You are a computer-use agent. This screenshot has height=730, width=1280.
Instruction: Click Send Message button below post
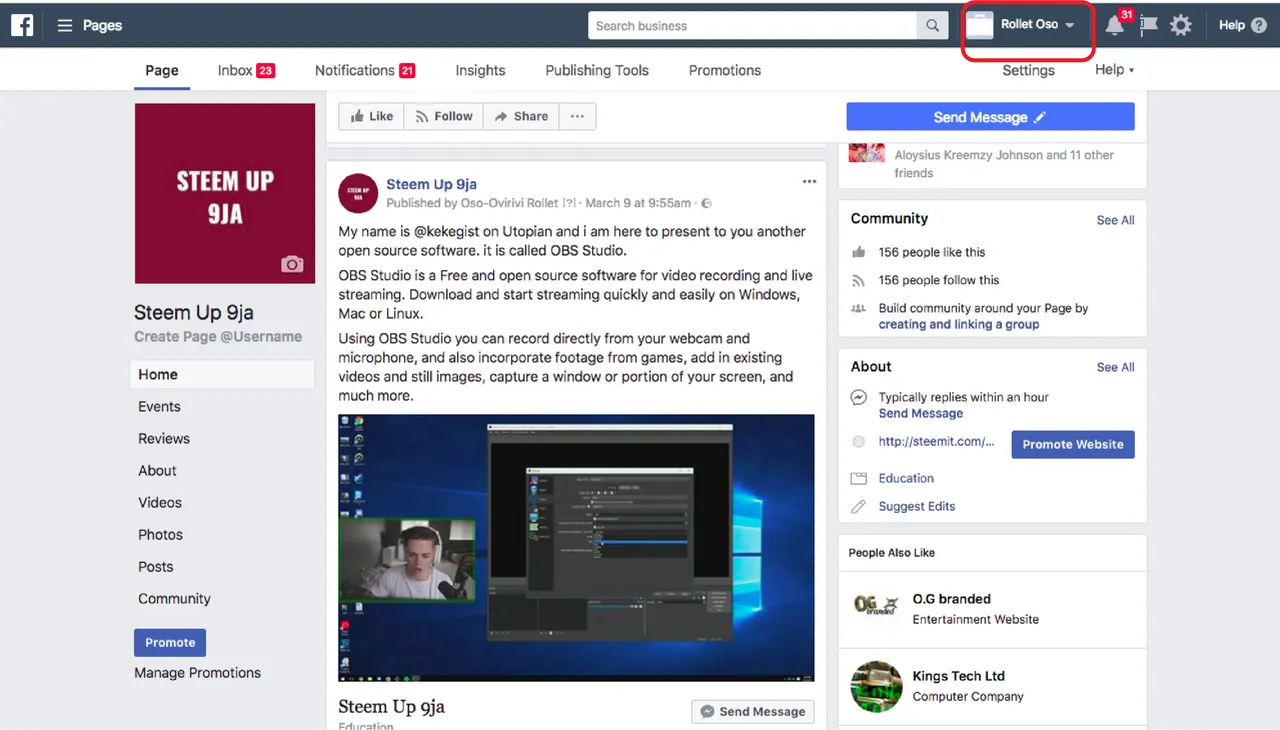pos(753,711)
